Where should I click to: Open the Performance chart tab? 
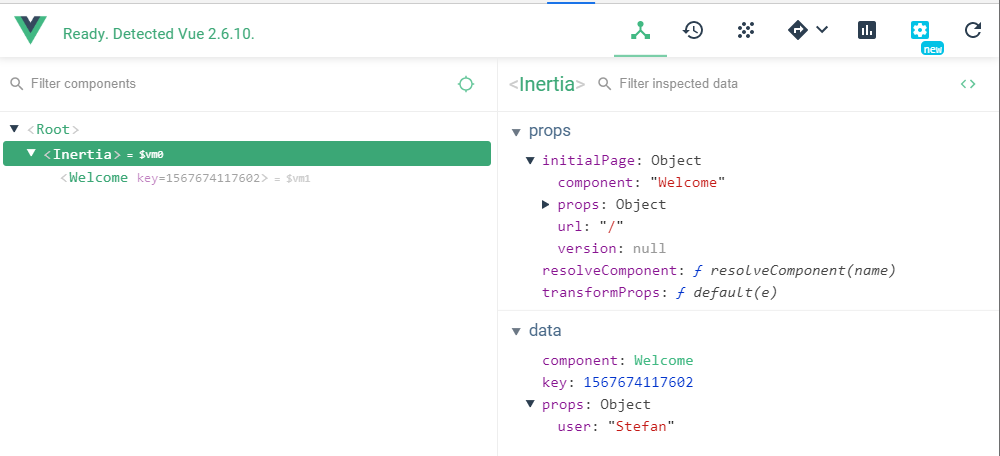tap(867, 30)
